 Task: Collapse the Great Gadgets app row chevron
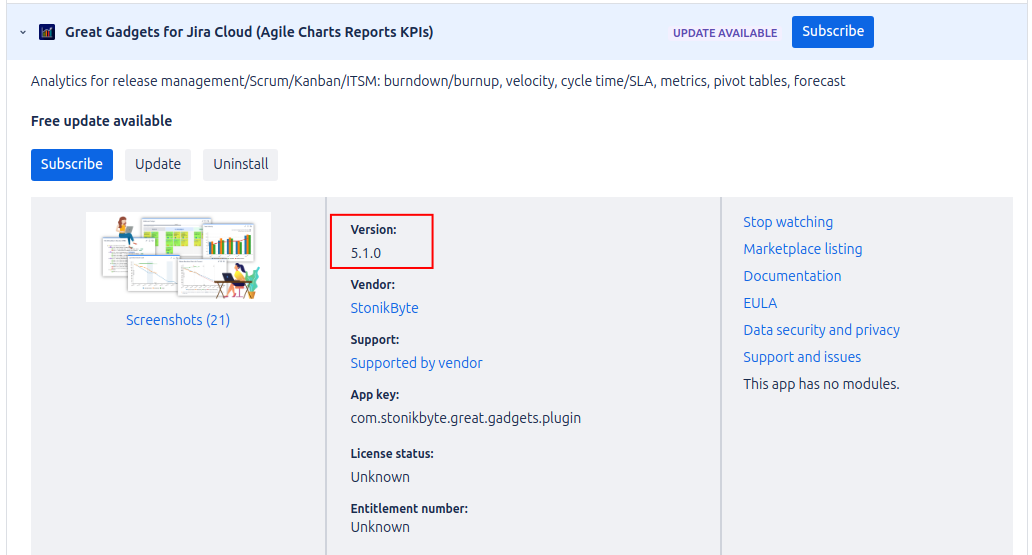22,32
